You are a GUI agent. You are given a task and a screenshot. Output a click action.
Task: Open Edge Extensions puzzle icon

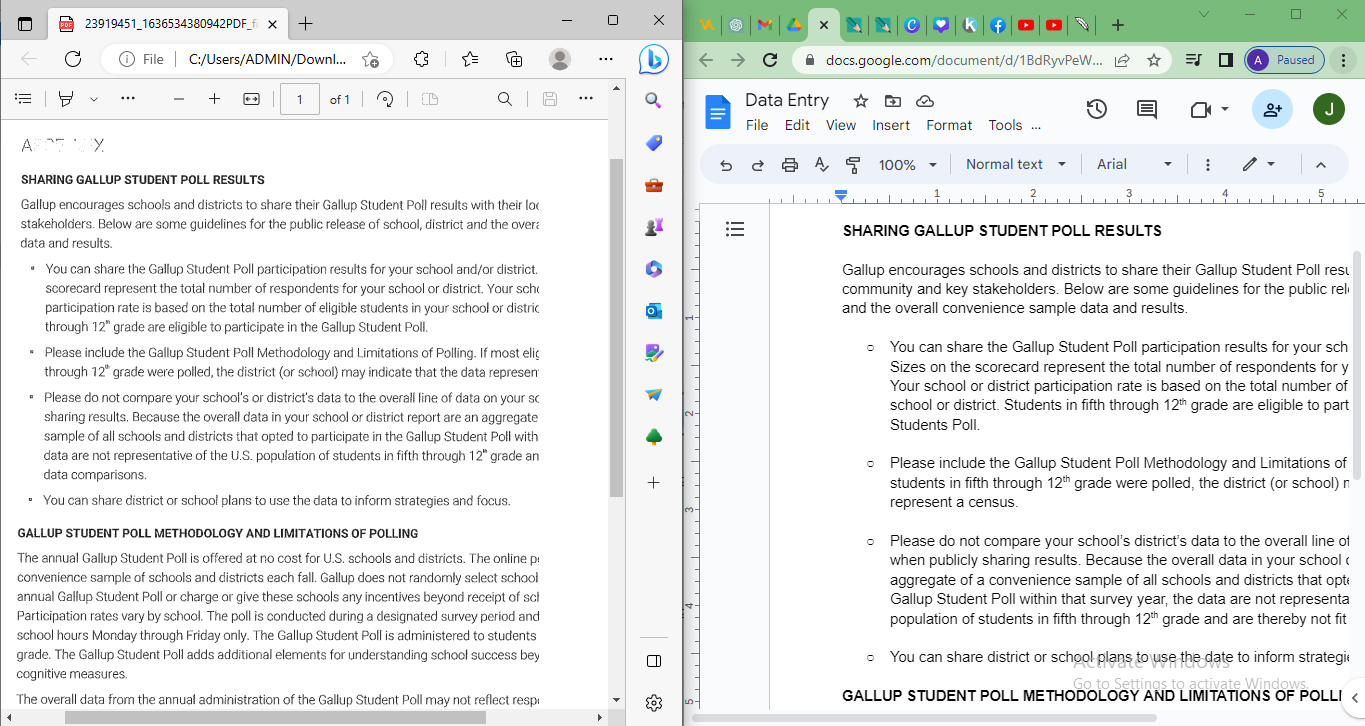(x=421, y=59)
